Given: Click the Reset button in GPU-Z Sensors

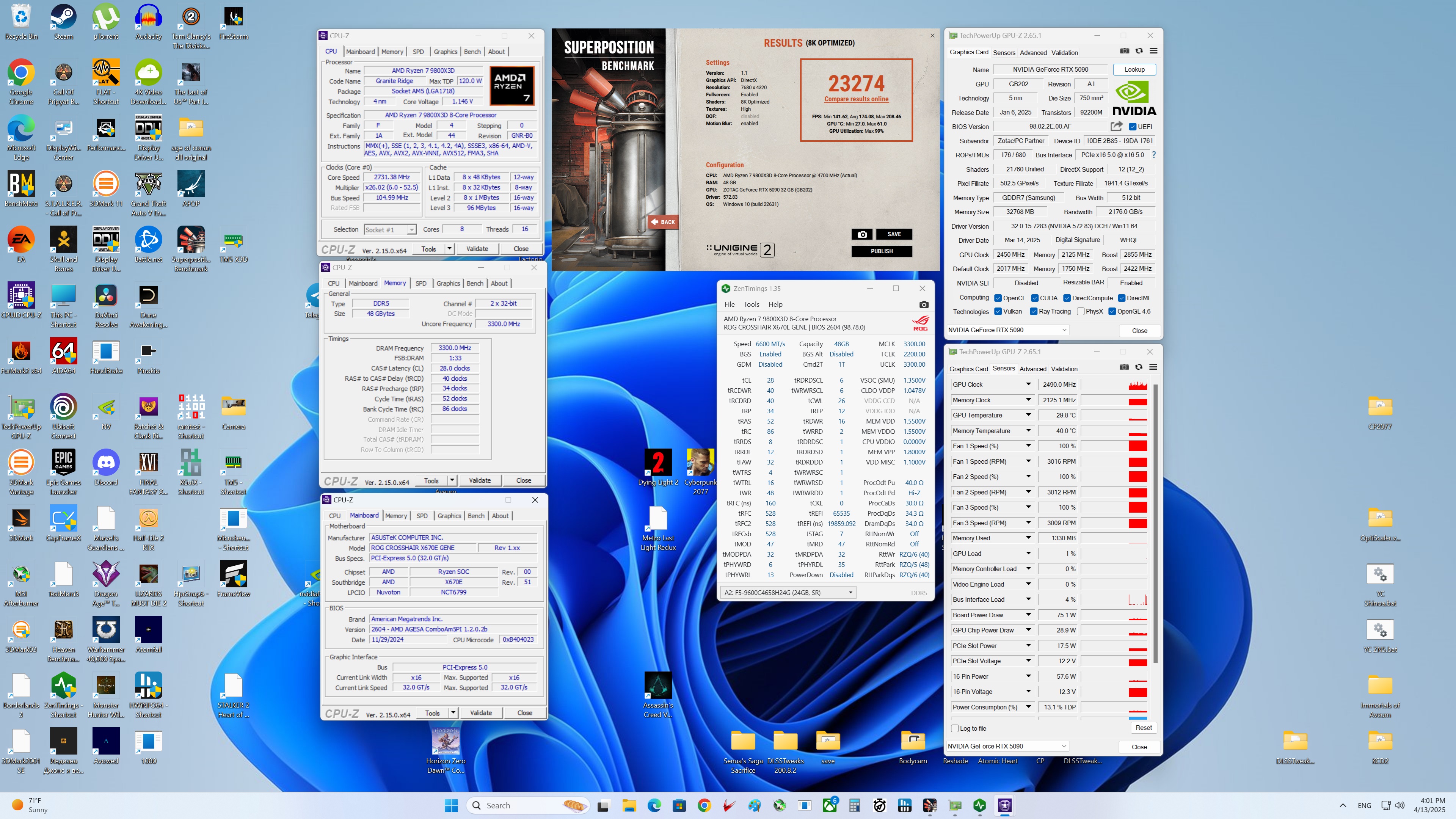Looking at the screenshot, I should pos(1144,728).
